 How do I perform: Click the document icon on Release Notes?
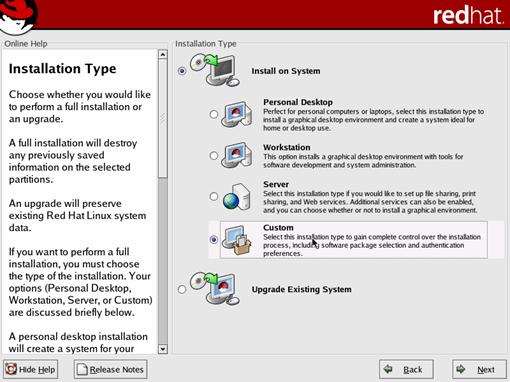[x=82, y=369]
